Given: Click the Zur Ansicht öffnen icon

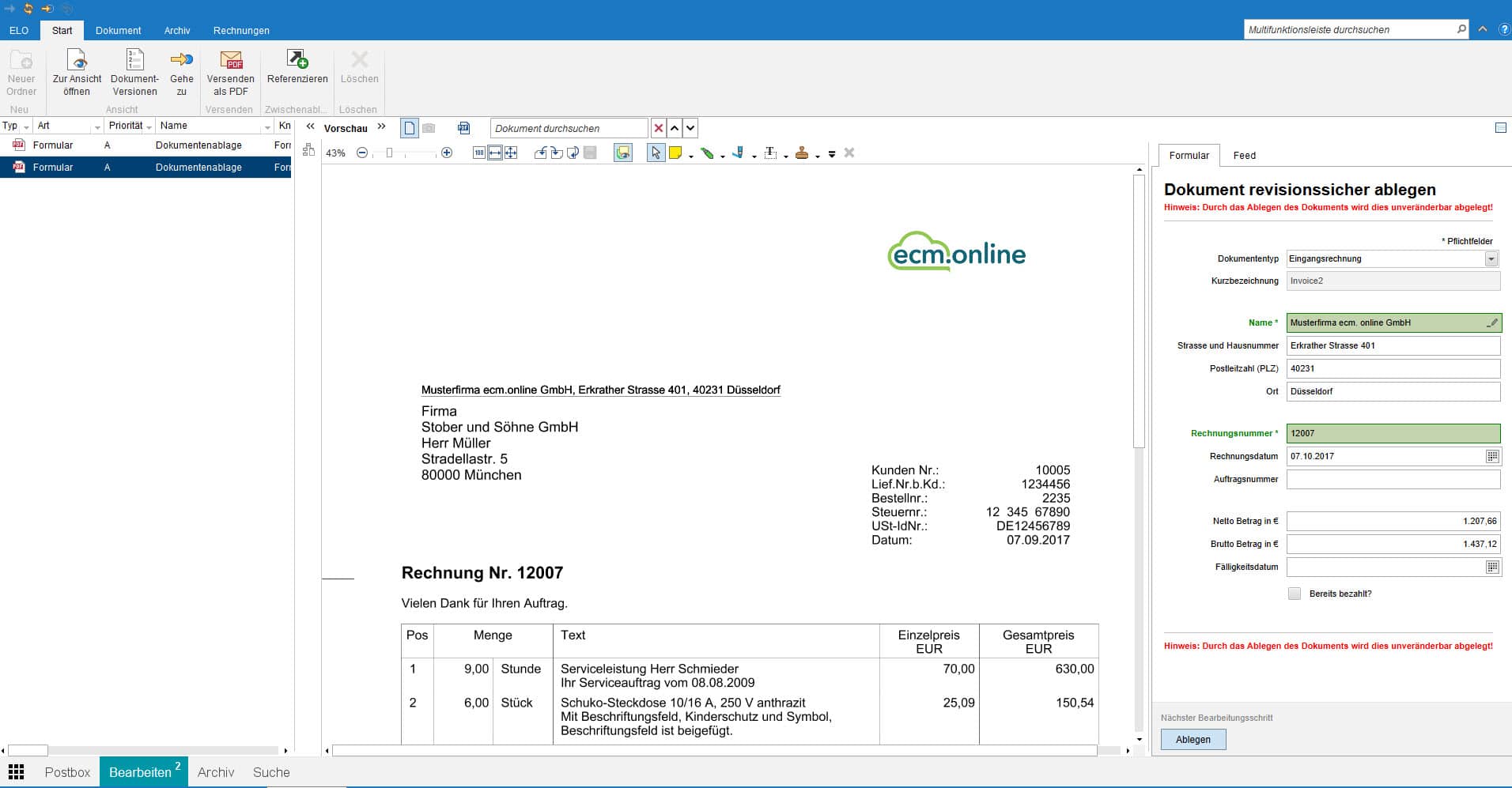Looking at the screenshot, I should click(77, 61).
